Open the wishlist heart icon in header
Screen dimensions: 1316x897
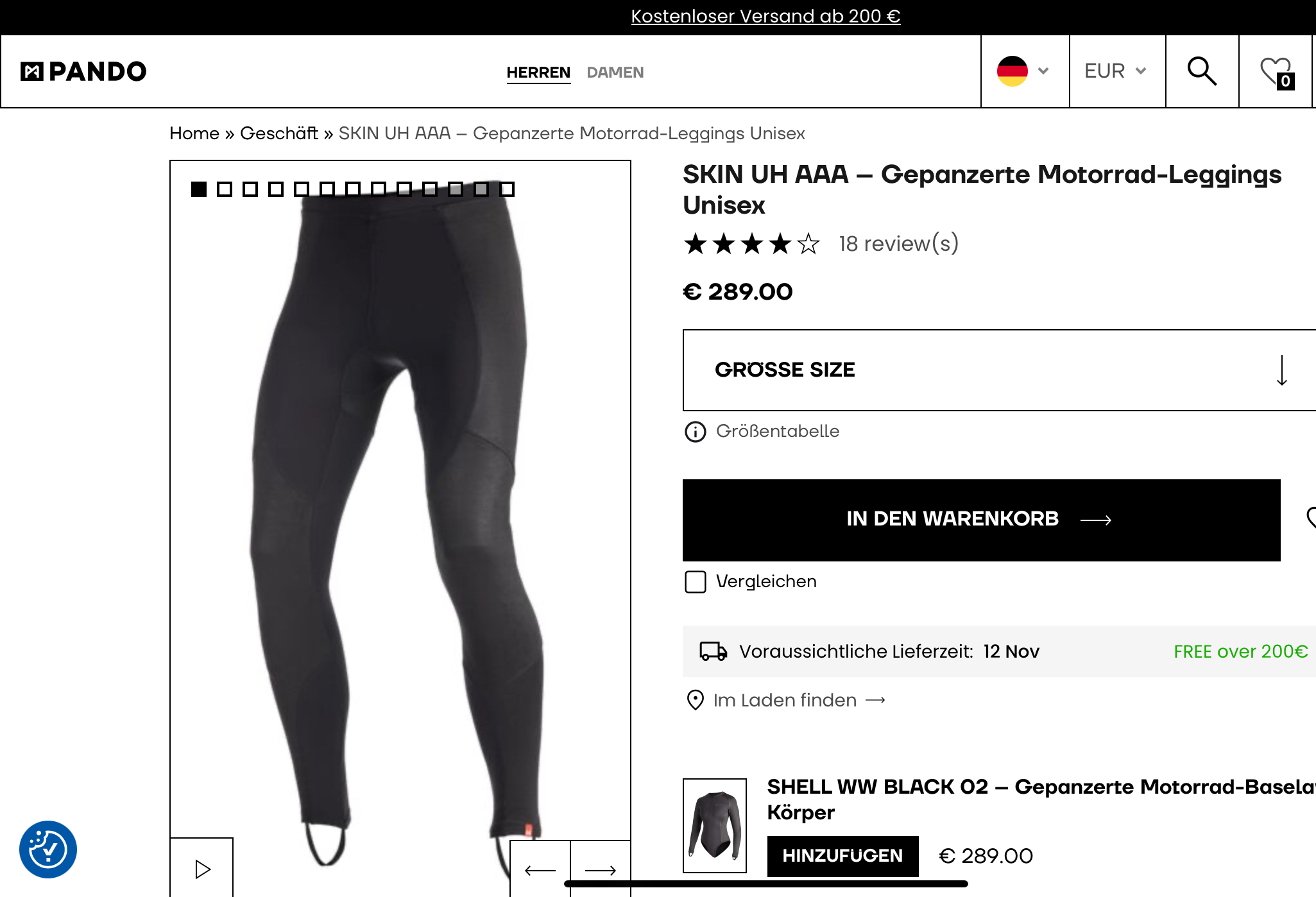1276,71
